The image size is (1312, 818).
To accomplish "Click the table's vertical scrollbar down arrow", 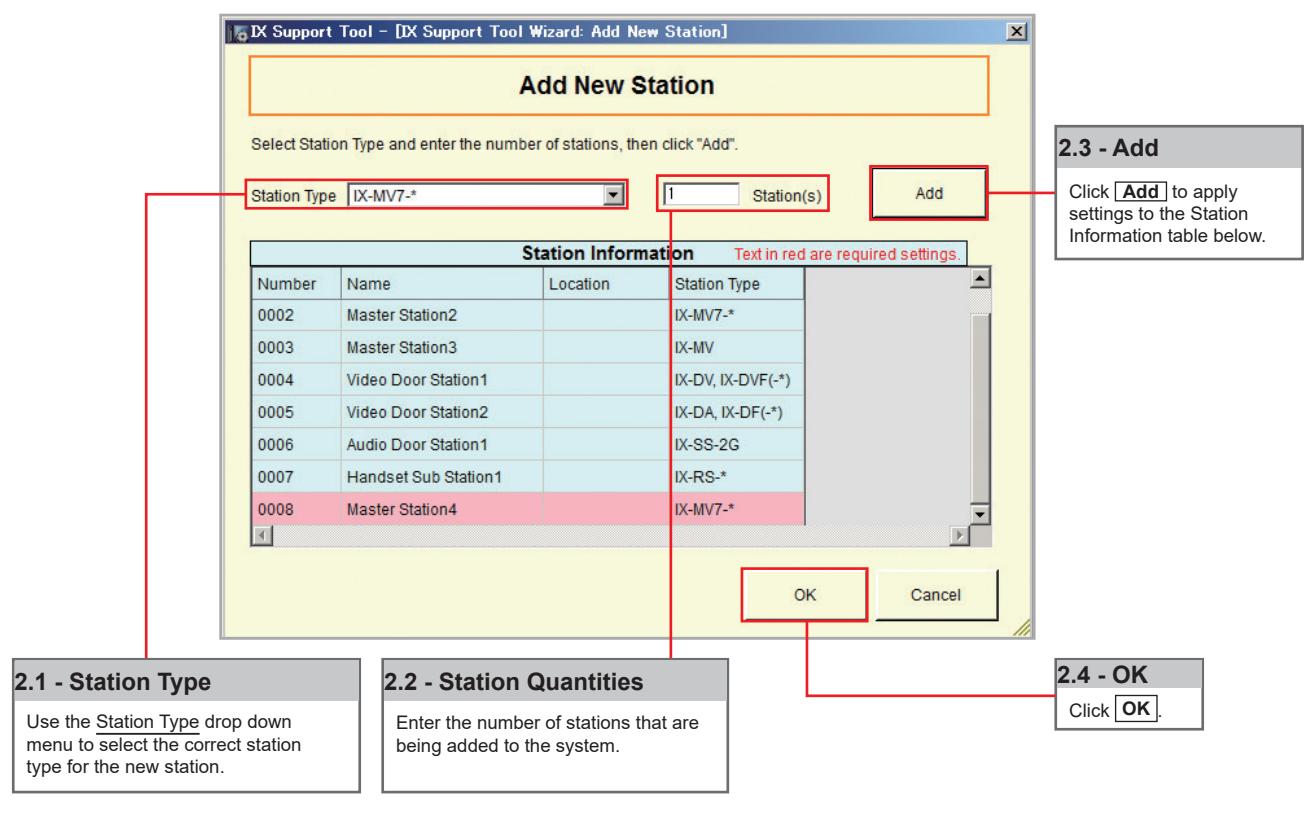I will pos(980,515).
